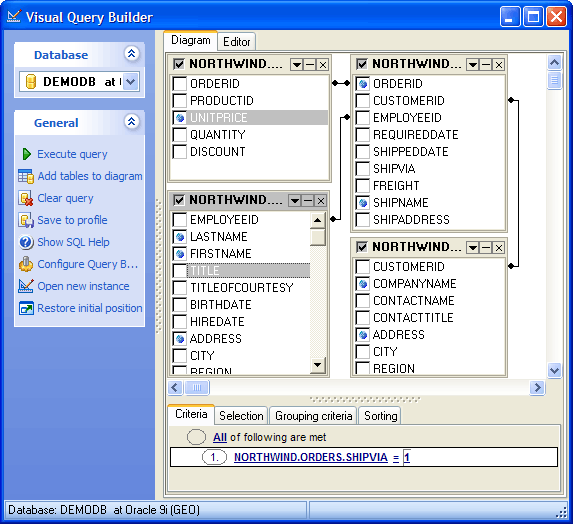Screen dimensions: 573x524
Task: Minimize the employees table with LASTNAME
Action: (308, 201)
